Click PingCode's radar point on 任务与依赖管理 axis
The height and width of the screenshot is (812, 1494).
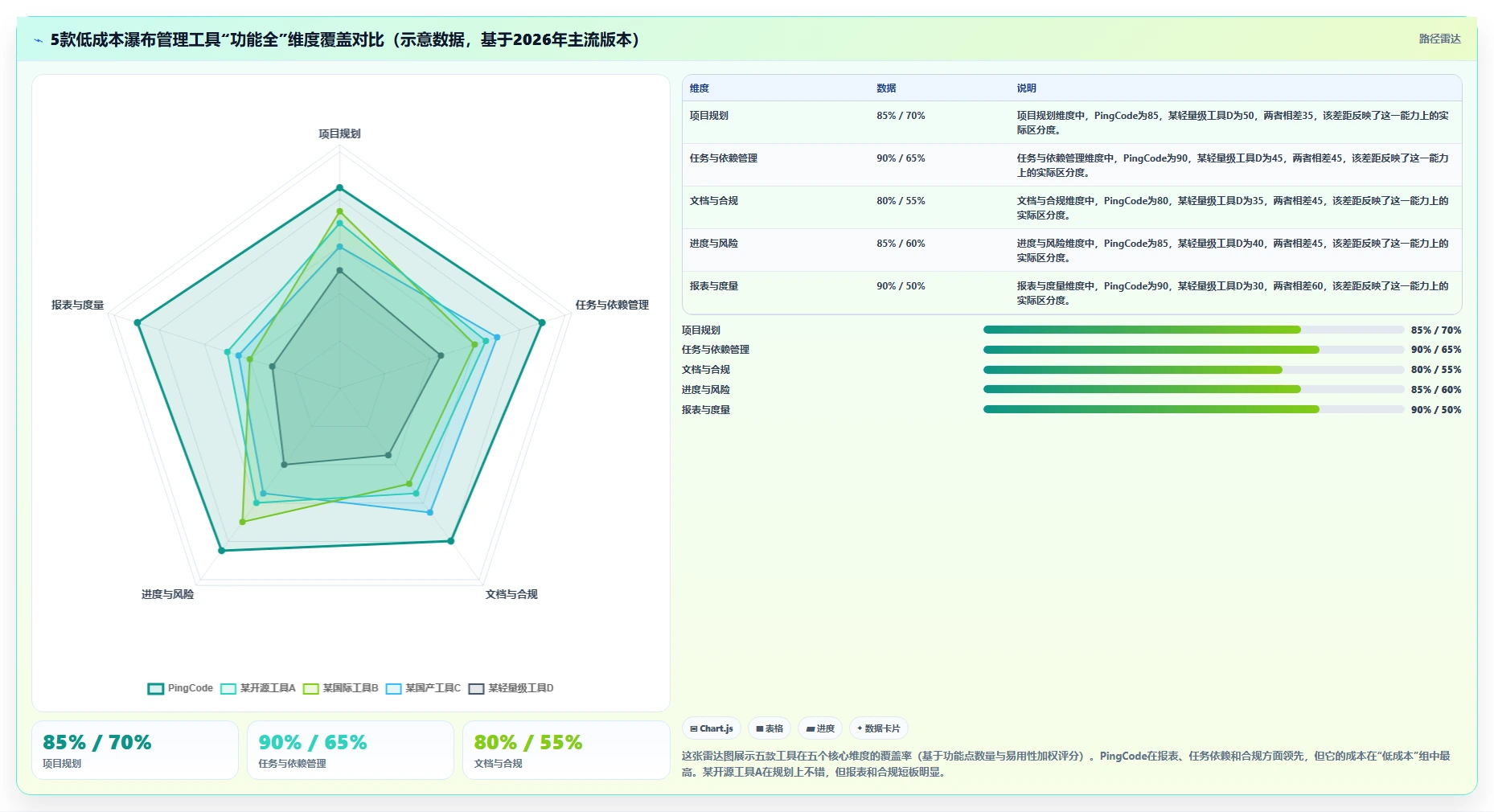(x=542, y=322)
